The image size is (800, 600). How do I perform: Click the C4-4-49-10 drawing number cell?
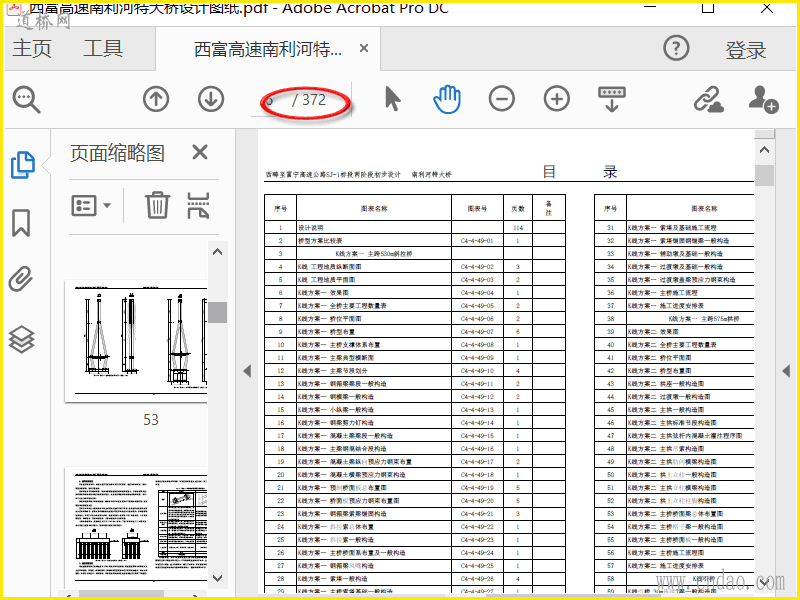(x=477, y=371)
